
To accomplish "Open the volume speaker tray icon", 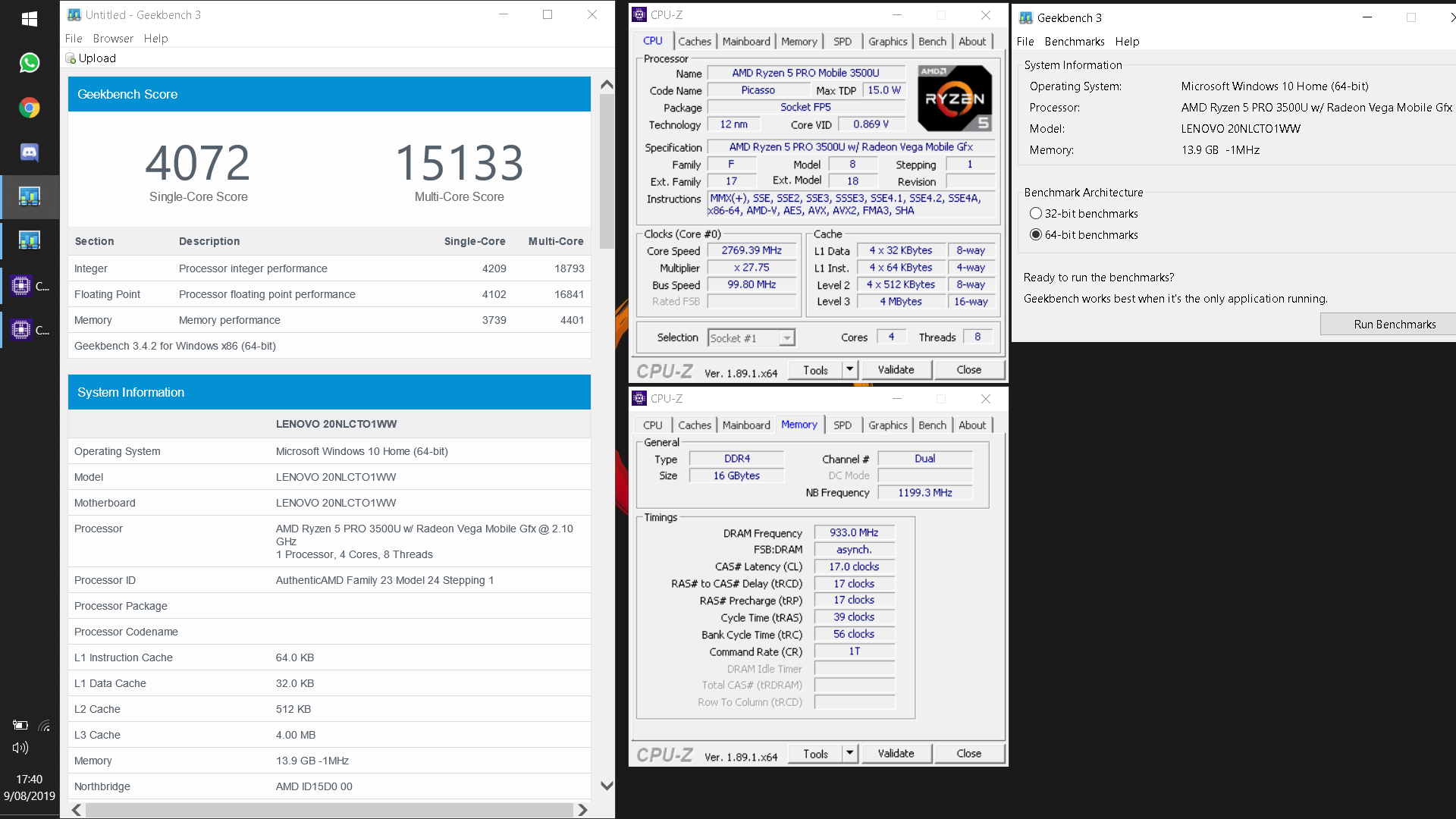I will coord(20,748).
